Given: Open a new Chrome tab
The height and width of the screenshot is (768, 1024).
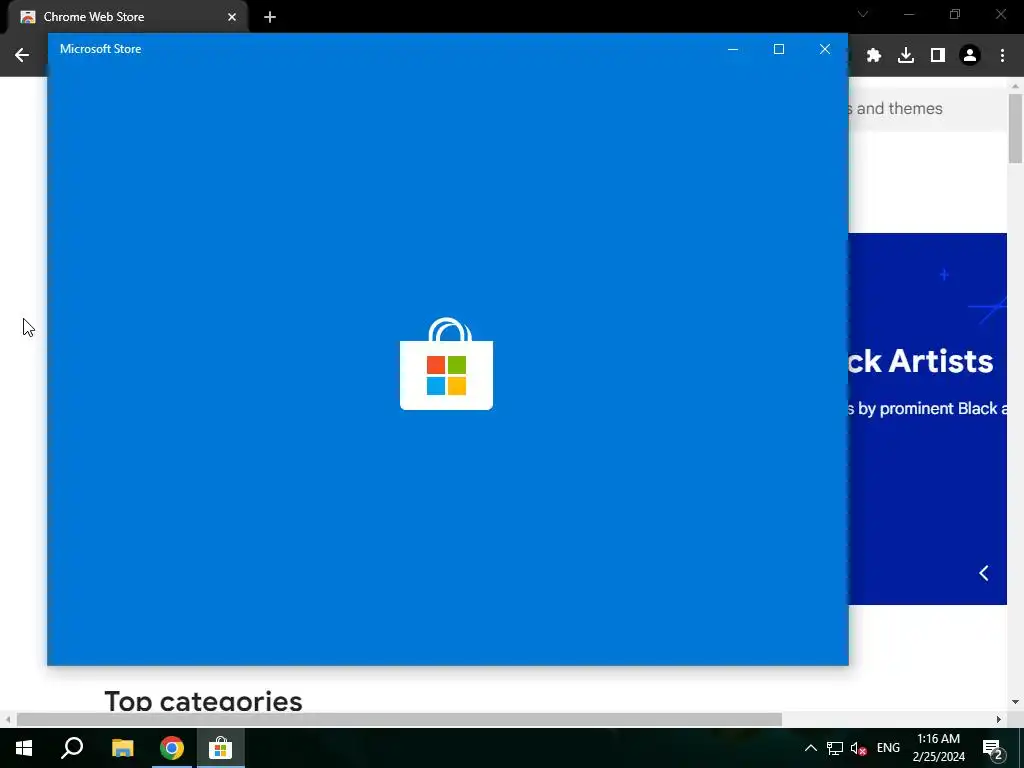Looking at the screenshot, I should tap(270, 17).
